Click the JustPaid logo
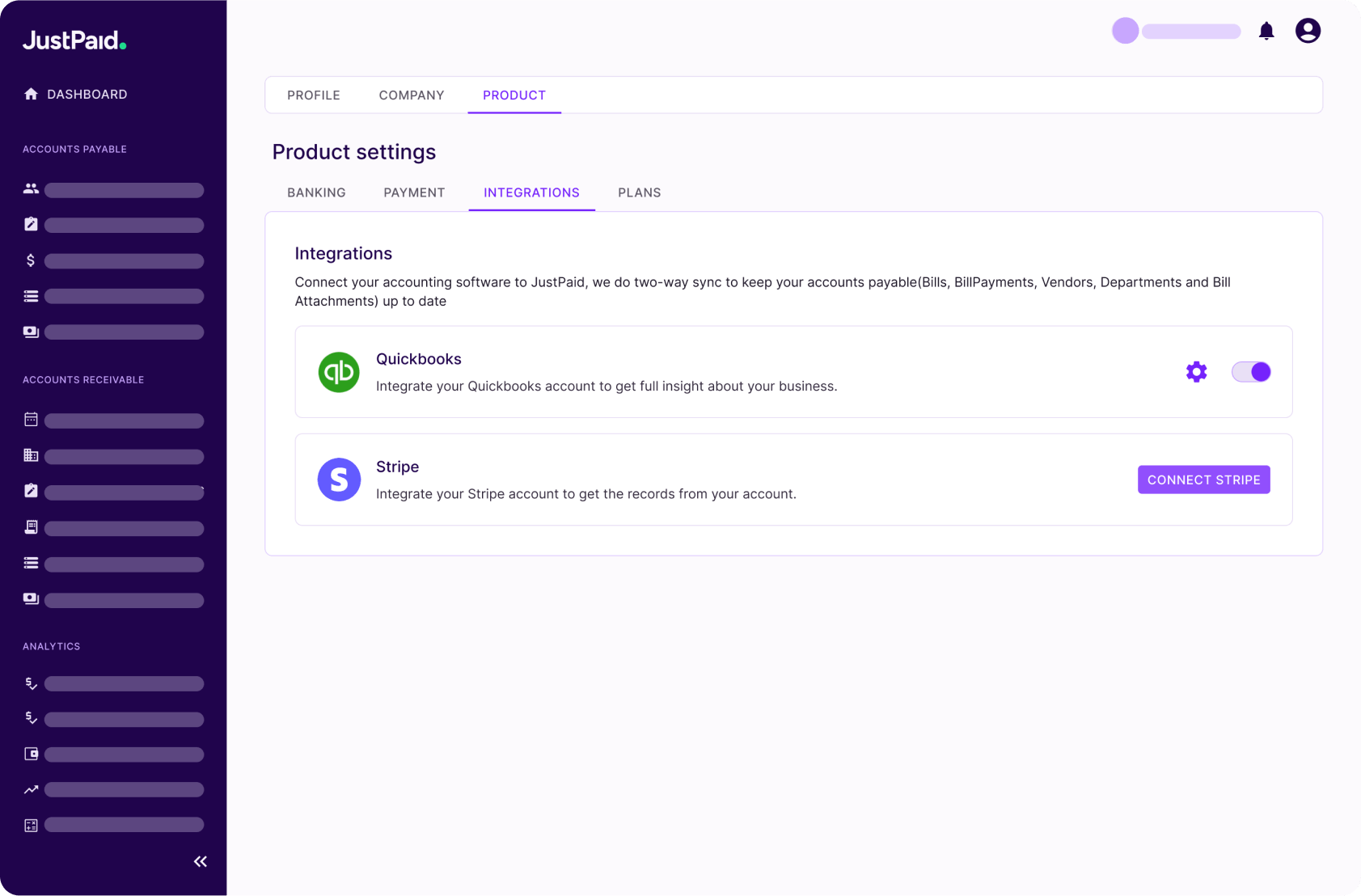This screenshot has width=1361, height=896. pos(74,40)
